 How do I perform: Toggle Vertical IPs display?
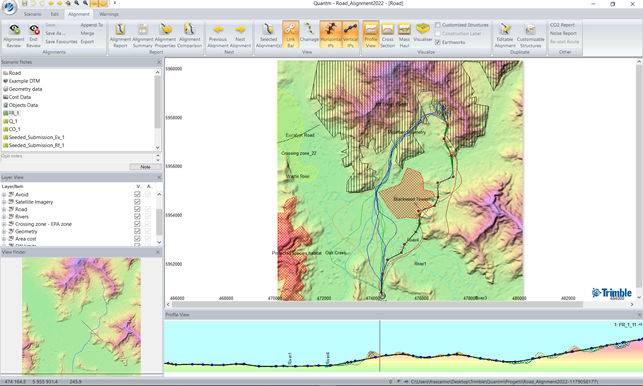(350, 34)
